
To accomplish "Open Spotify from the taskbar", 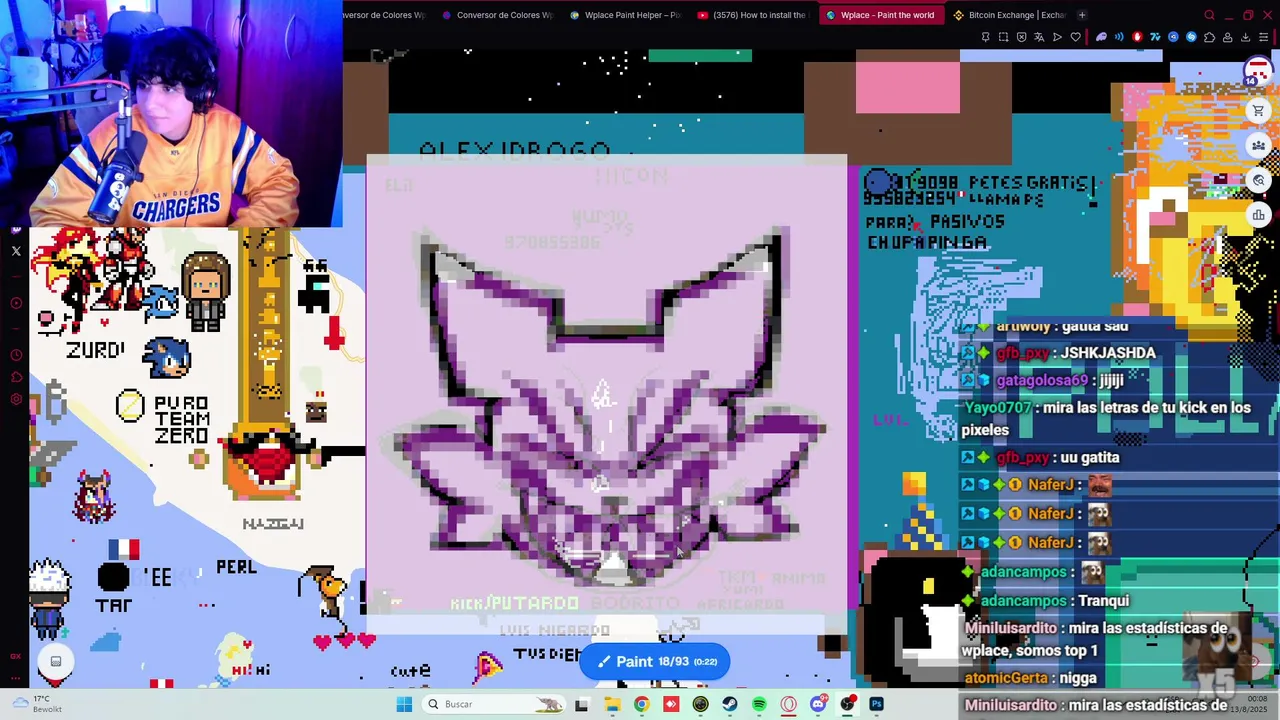I will [x=759, y=704].
